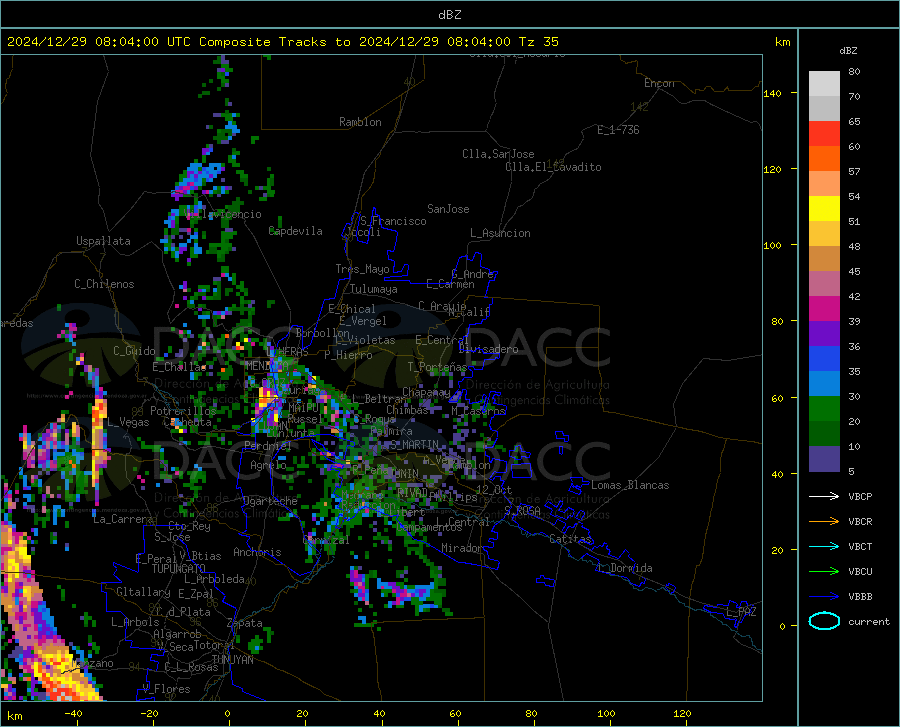Click the blue-purple echo cluster near Villavicencio
The image size is (900, 727).
tap(198, 178)
